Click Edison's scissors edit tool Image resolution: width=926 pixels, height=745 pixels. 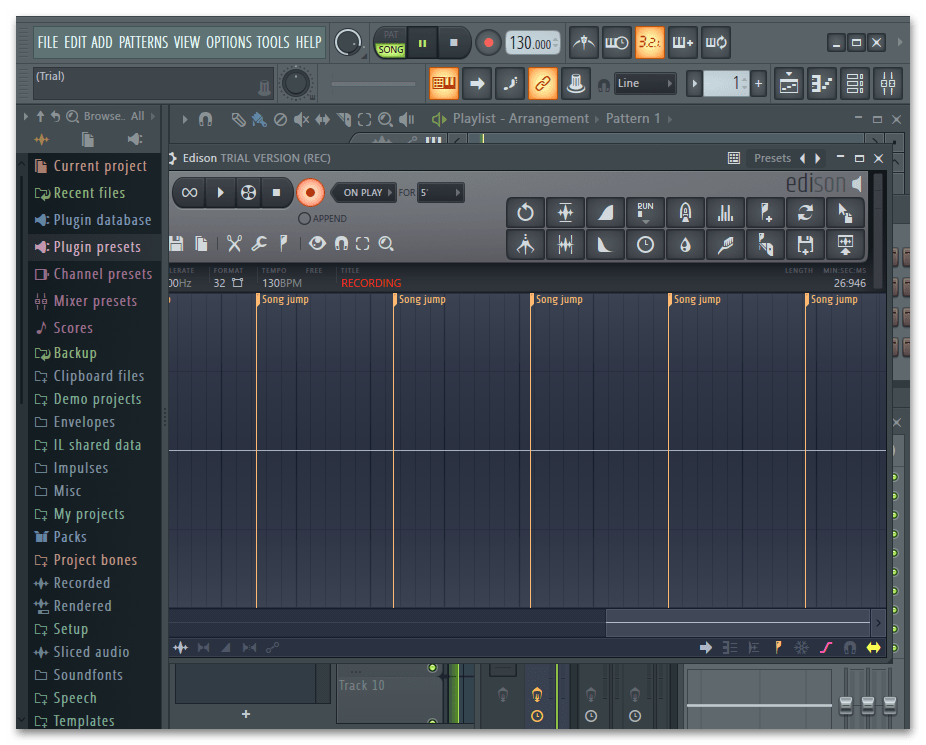click(234, 243)
